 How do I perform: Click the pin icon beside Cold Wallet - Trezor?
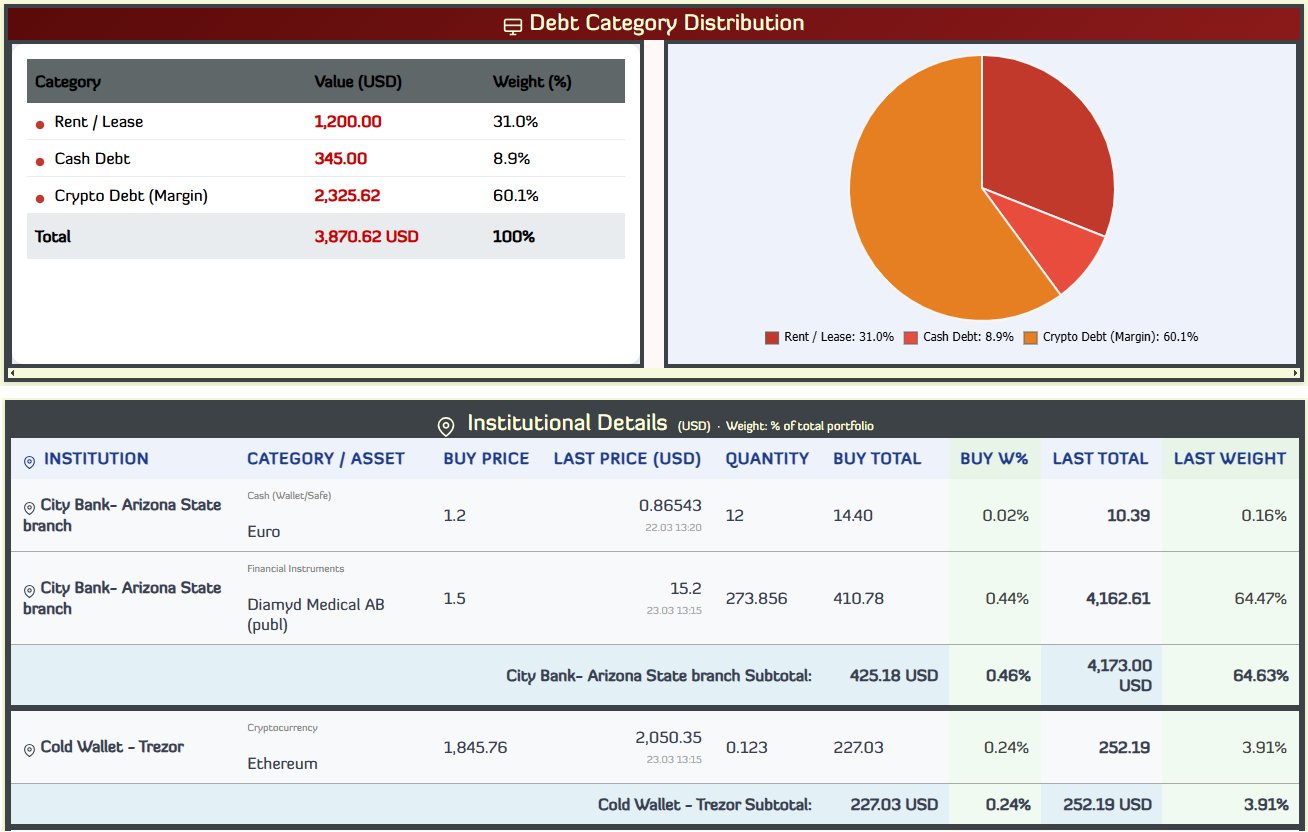(x=29, y=749)
